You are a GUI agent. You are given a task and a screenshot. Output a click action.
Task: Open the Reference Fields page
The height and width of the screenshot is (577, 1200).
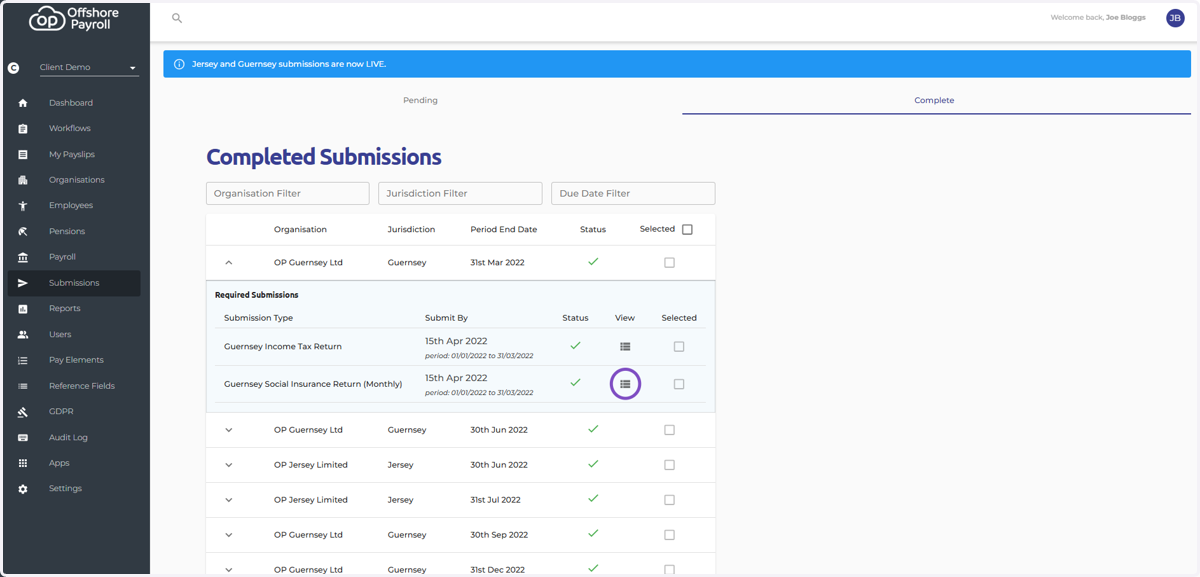82,386
